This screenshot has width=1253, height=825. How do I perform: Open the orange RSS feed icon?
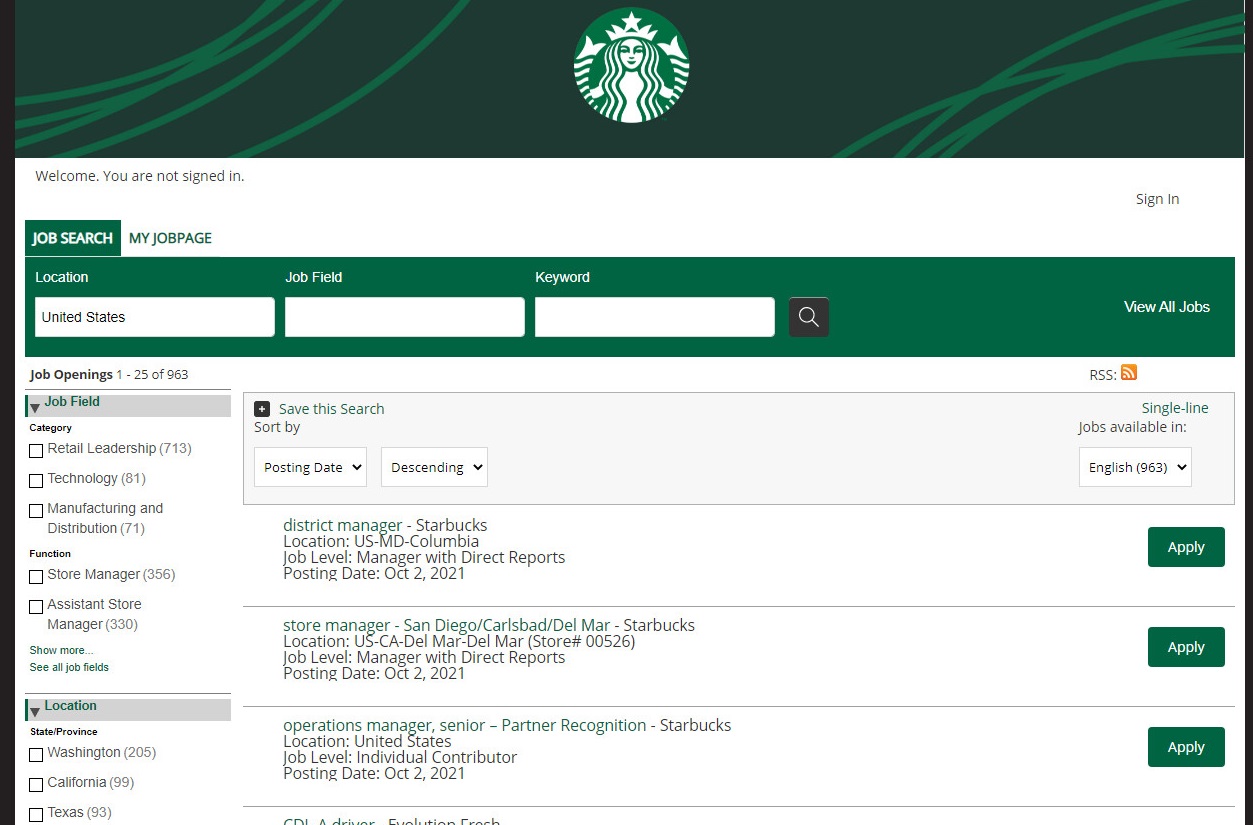(1129, 373)
